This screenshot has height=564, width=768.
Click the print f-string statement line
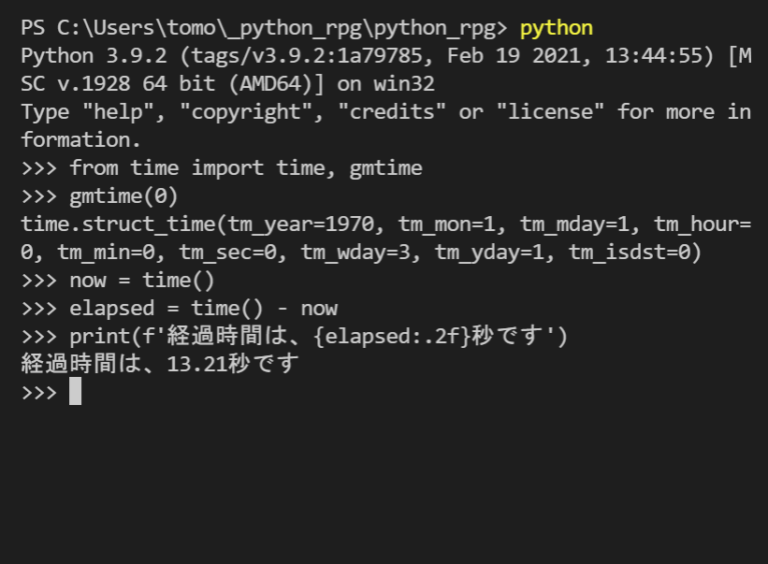pos(318,336)
